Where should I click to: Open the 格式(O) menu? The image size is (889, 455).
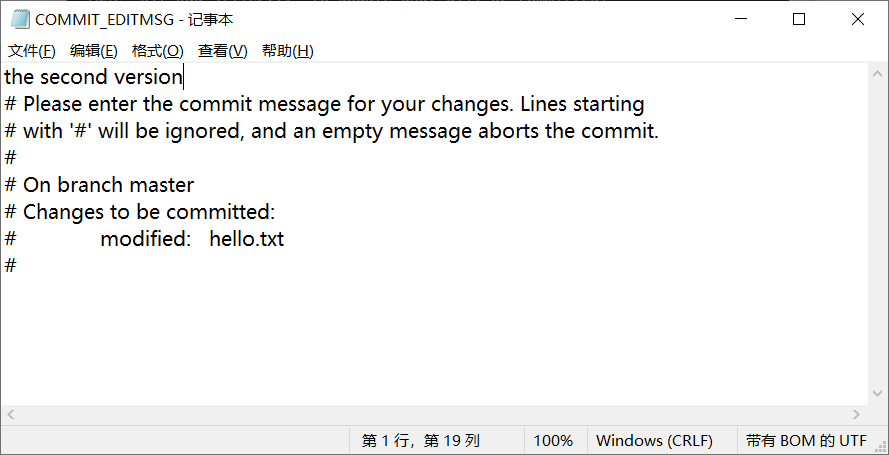(158, 51)
